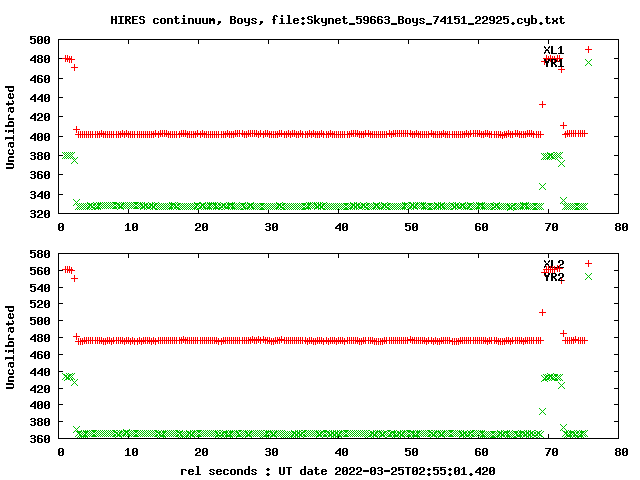Click the plot title starting with 'HIRES continuum, Boys'
640x480 pixels.
338,20
